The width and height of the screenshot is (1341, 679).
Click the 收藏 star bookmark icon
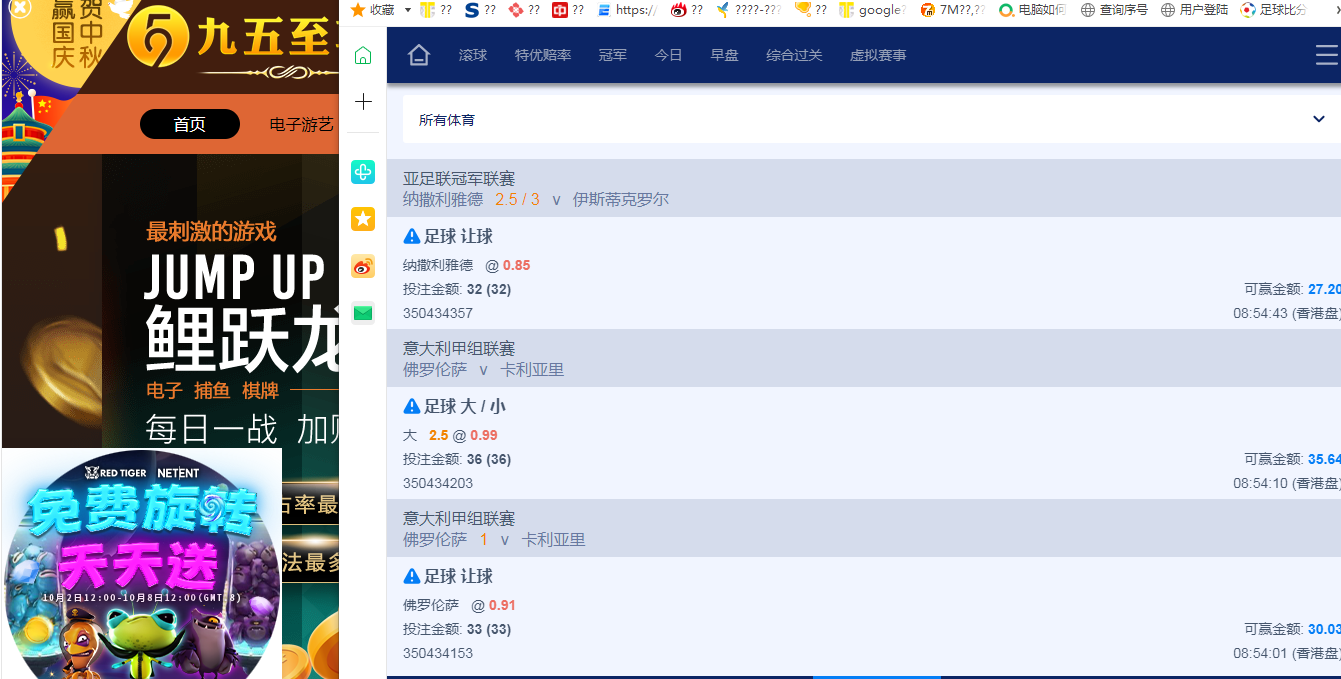357,10
